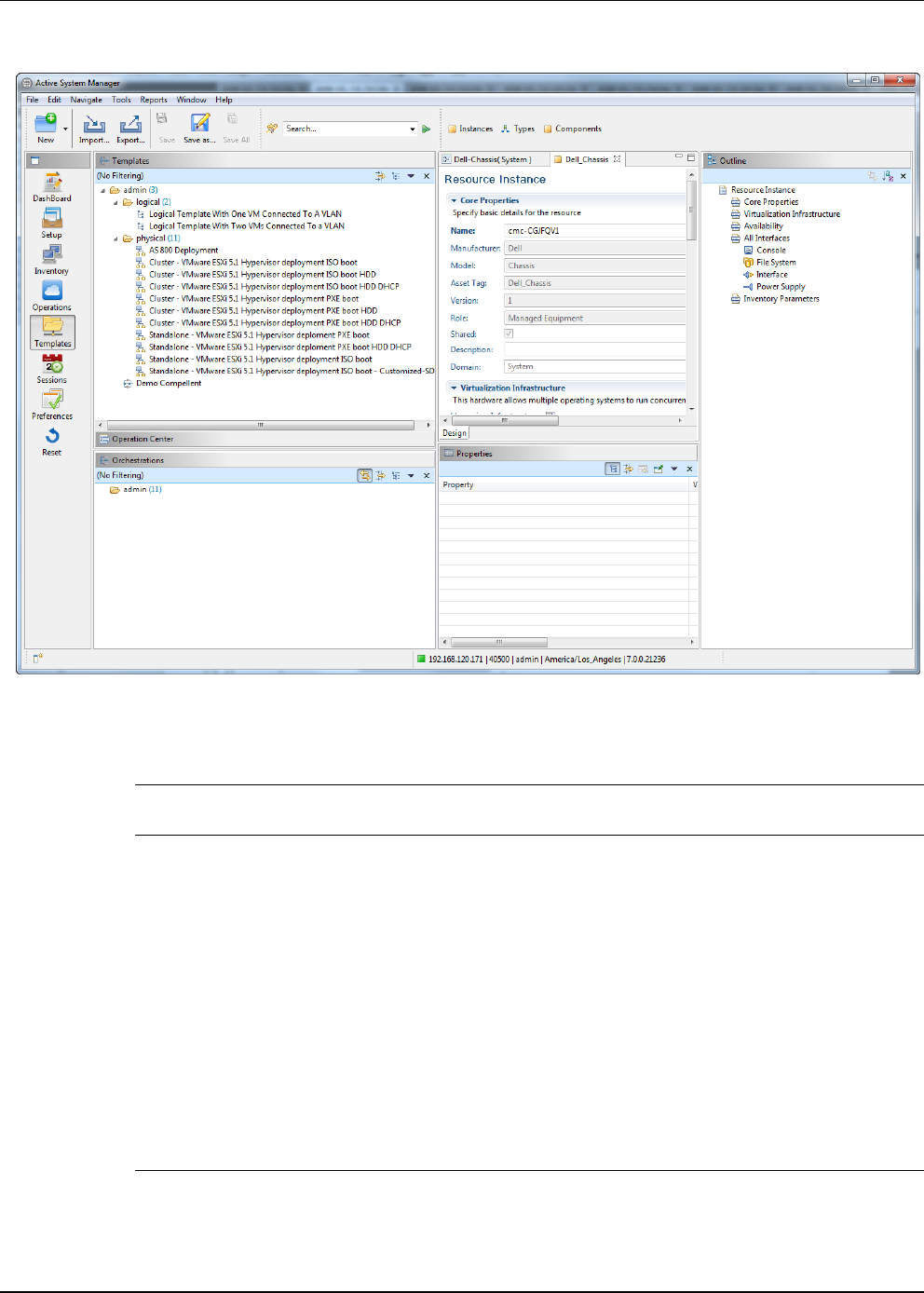Image resolution: width=924 pixels, height=1293 pixels.
Task: Open the Reports menu
Action: tap(154, 100)
